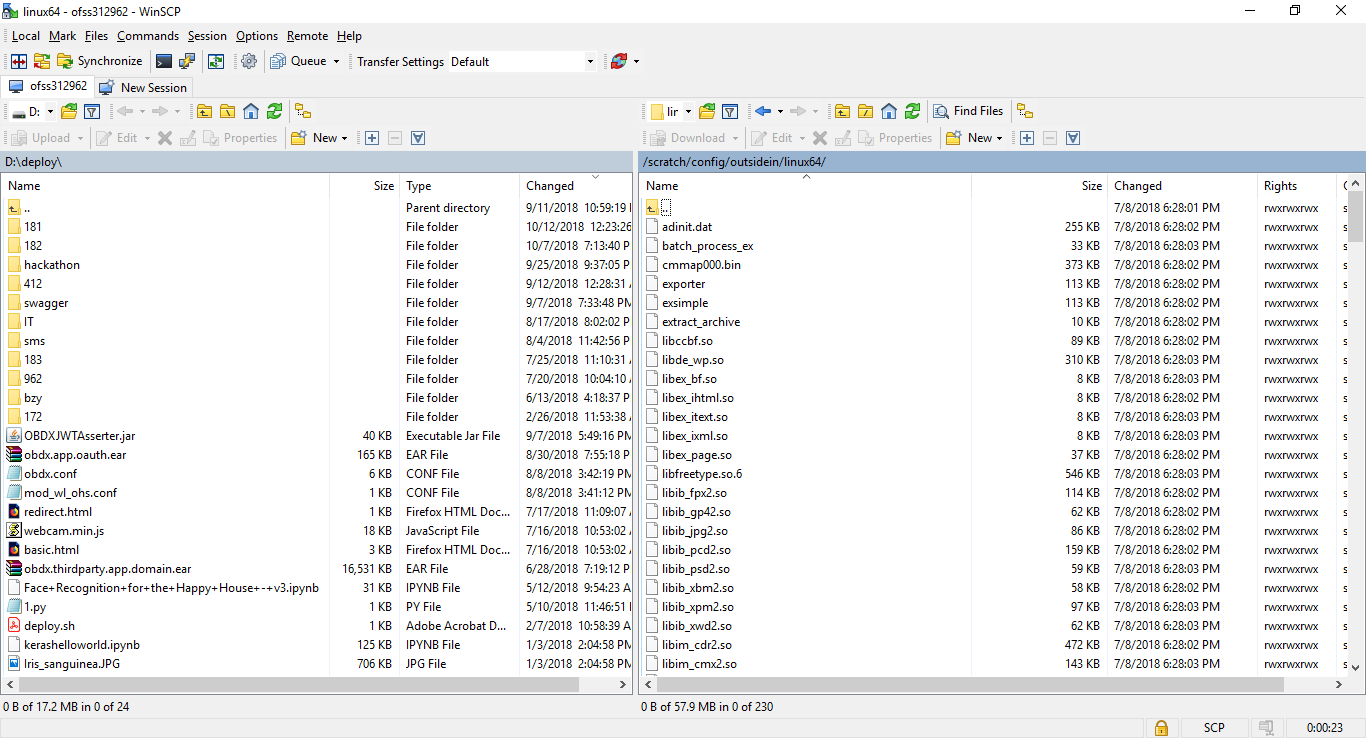Switch to the ofss312962 session tab
Viewport: 1366px width, 738px height.
[x=48, y=87]
